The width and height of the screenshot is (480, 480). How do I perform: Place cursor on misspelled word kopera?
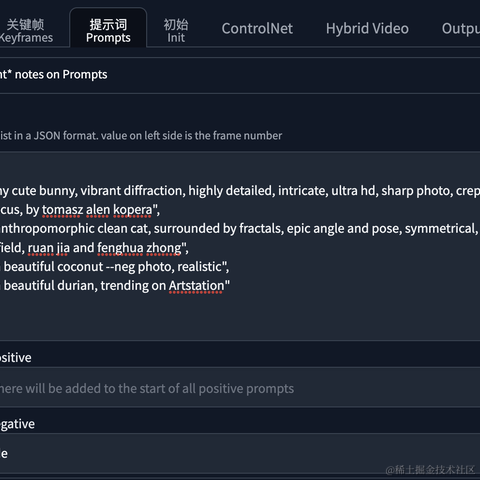click(x=133, y=210)
